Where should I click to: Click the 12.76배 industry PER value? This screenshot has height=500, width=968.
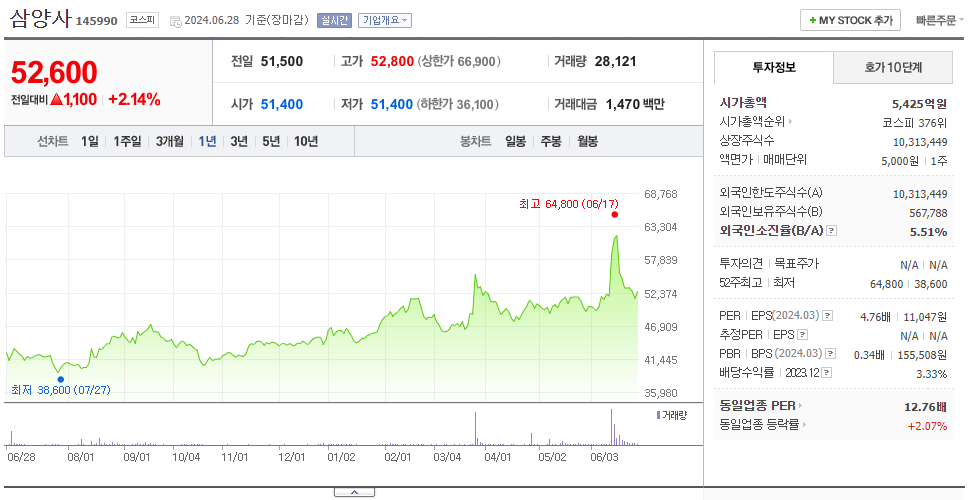pos(925,407)
